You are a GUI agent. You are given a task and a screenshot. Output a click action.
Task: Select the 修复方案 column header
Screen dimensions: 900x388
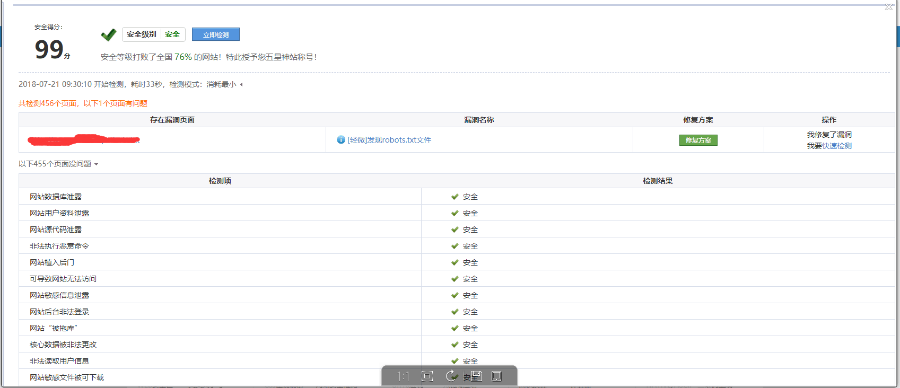point(698,120)
